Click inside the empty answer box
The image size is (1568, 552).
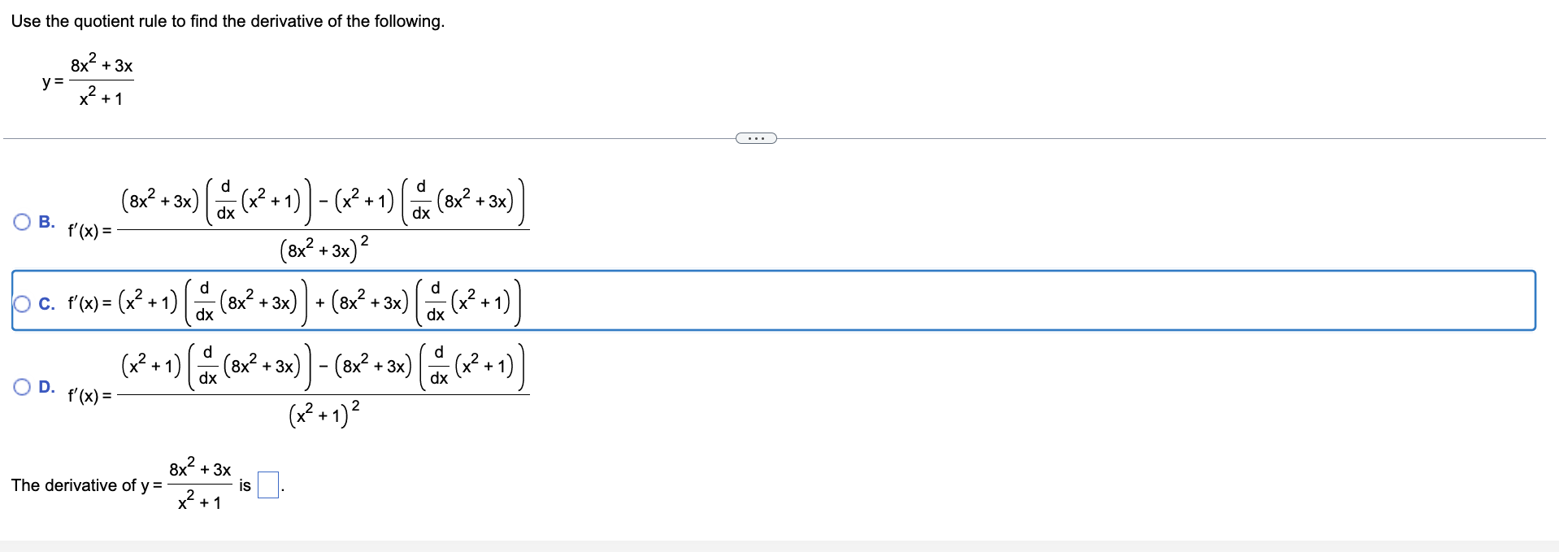click(267, 485)
